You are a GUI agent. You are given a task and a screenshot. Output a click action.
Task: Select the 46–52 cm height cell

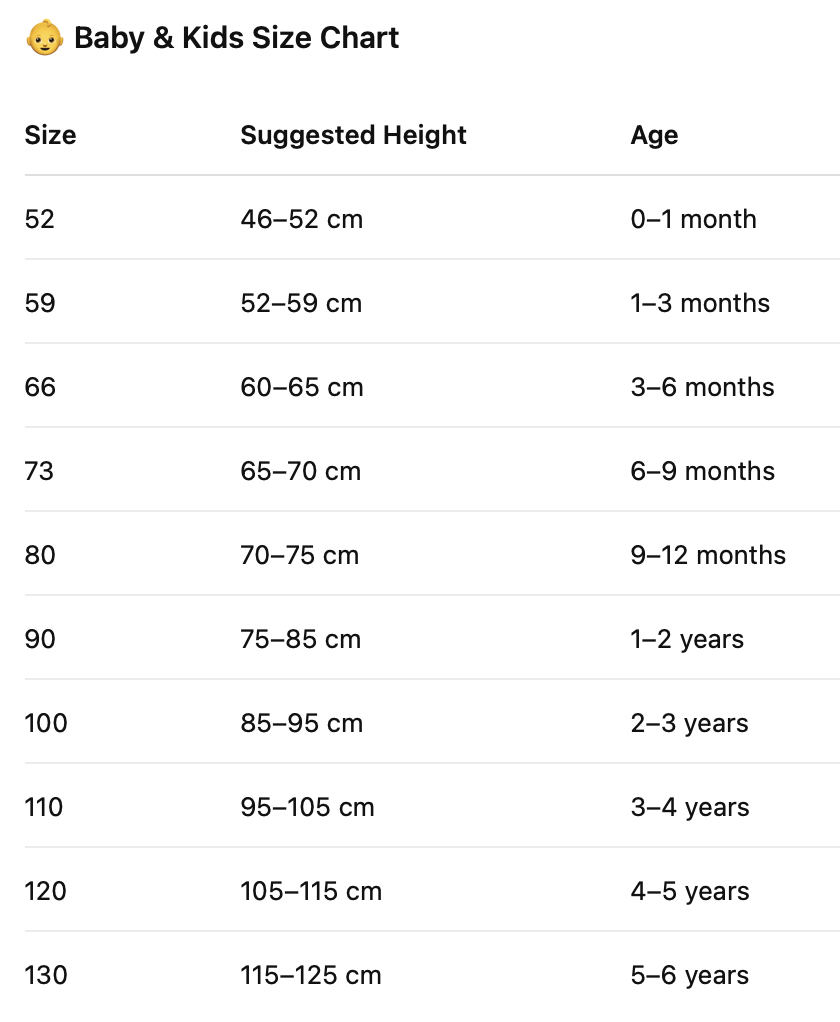tap(301, 219)
